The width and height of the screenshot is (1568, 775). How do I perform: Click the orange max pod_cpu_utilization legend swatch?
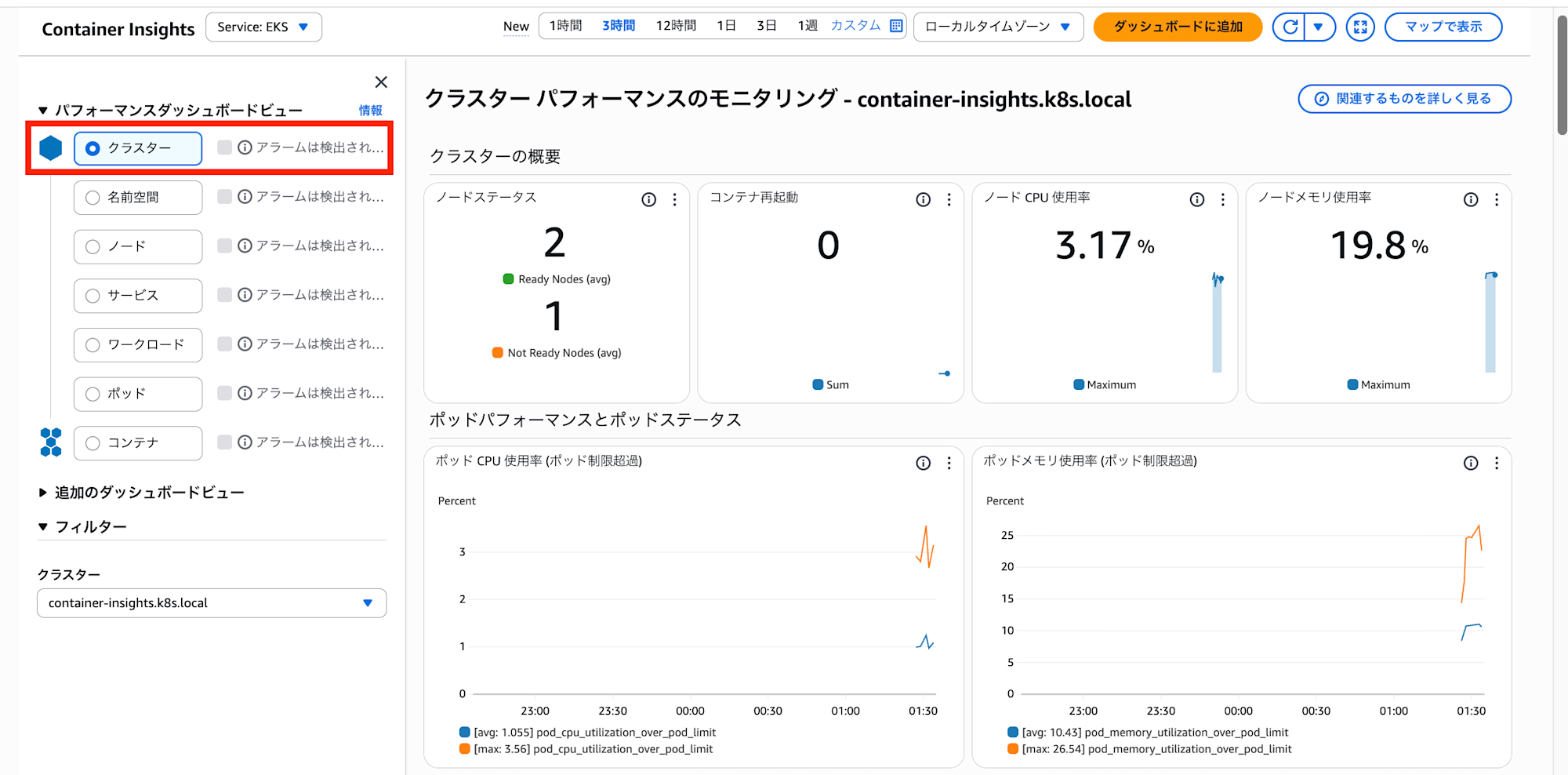tap(465, 749)
